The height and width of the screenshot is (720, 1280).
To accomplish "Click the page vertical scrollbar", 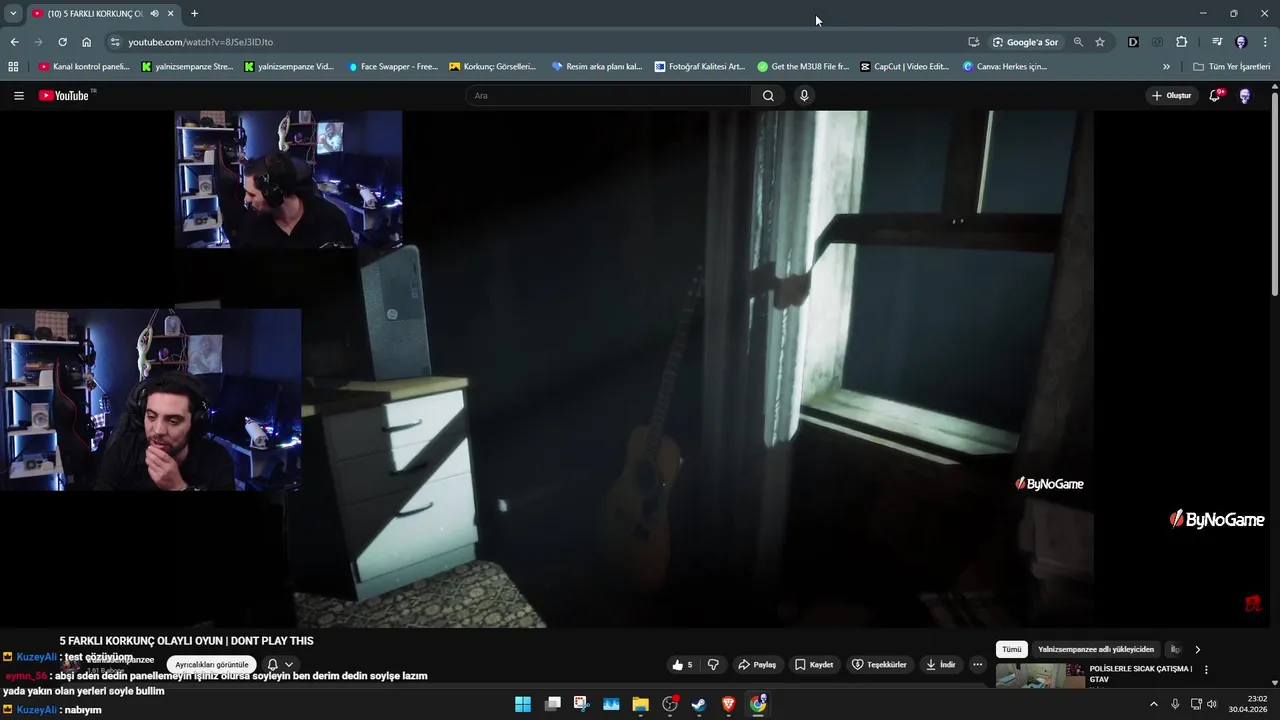I will pos(1274,196).
